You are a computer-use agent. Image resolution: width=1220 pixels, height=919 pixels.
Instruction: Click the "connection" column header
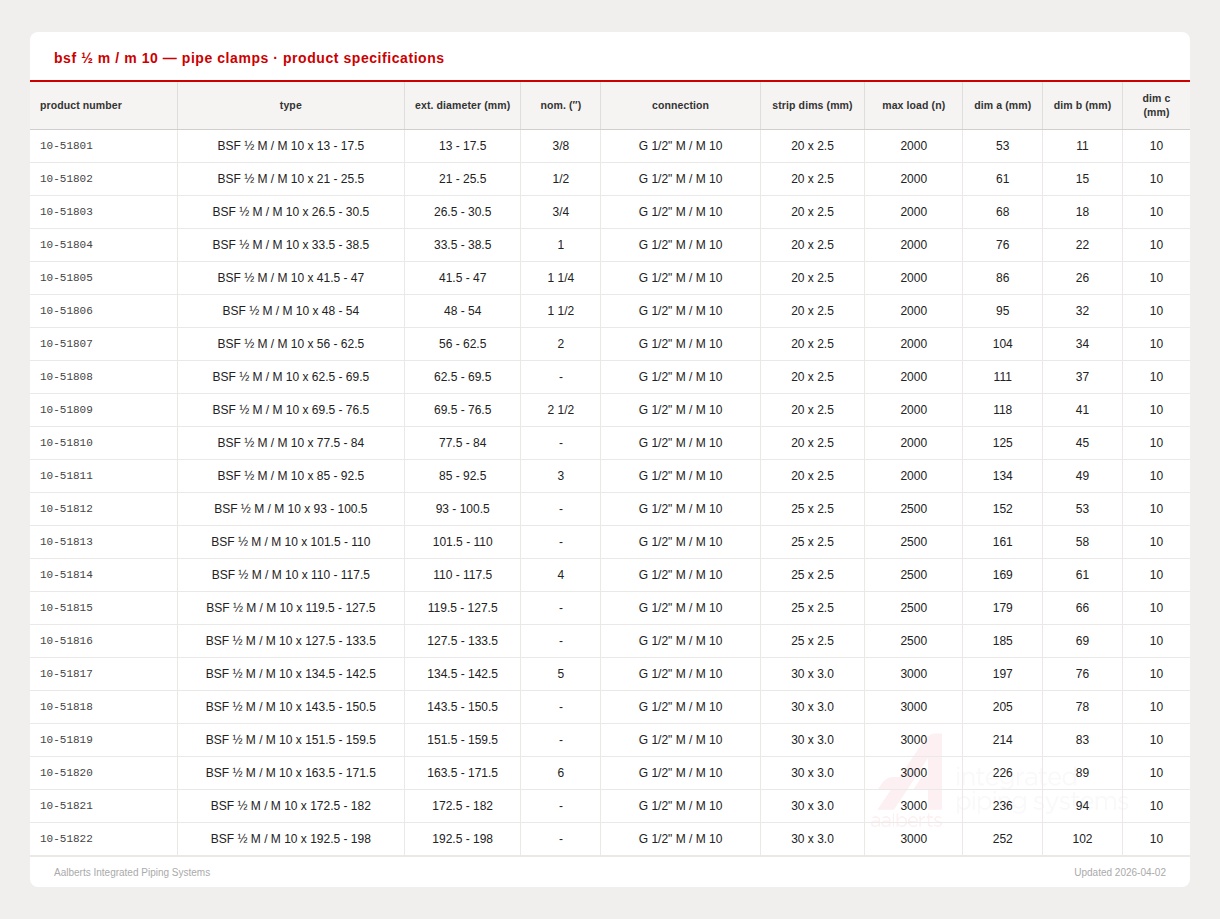(680, 105)
